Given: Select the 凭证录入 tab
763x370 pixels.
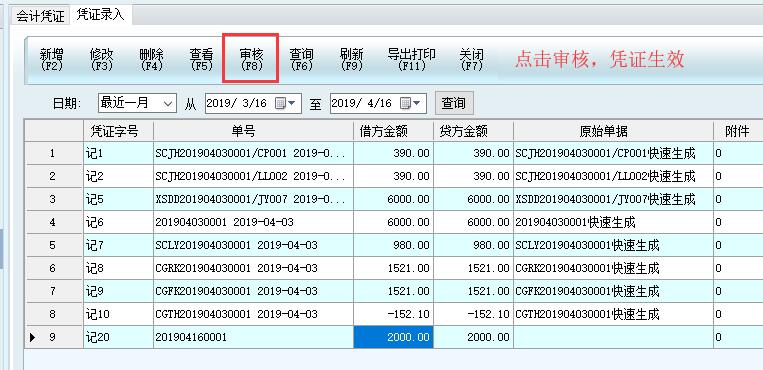Looking at the screenshot, I should pyautogui.click(x=100, y=15).
